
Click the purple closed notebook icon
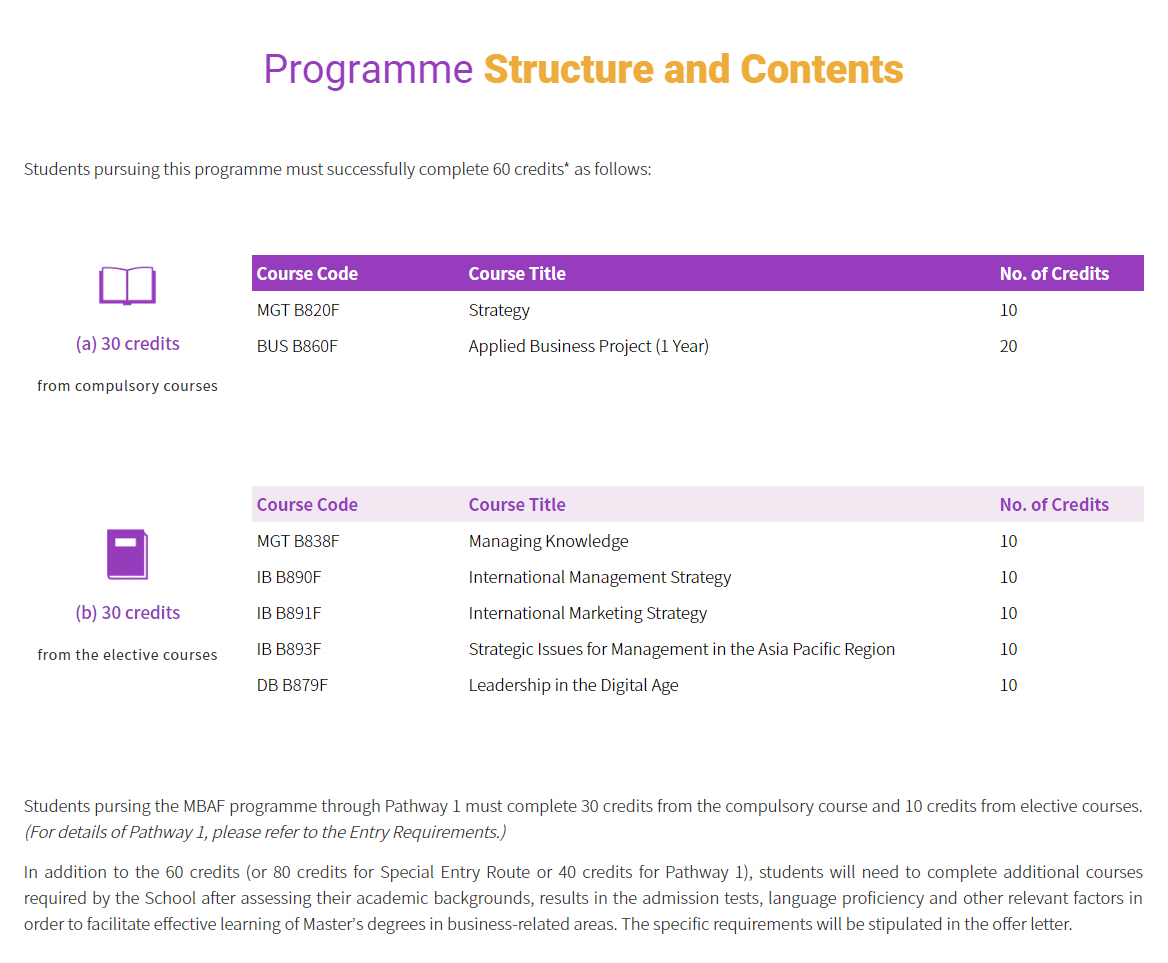coord(127,554)
